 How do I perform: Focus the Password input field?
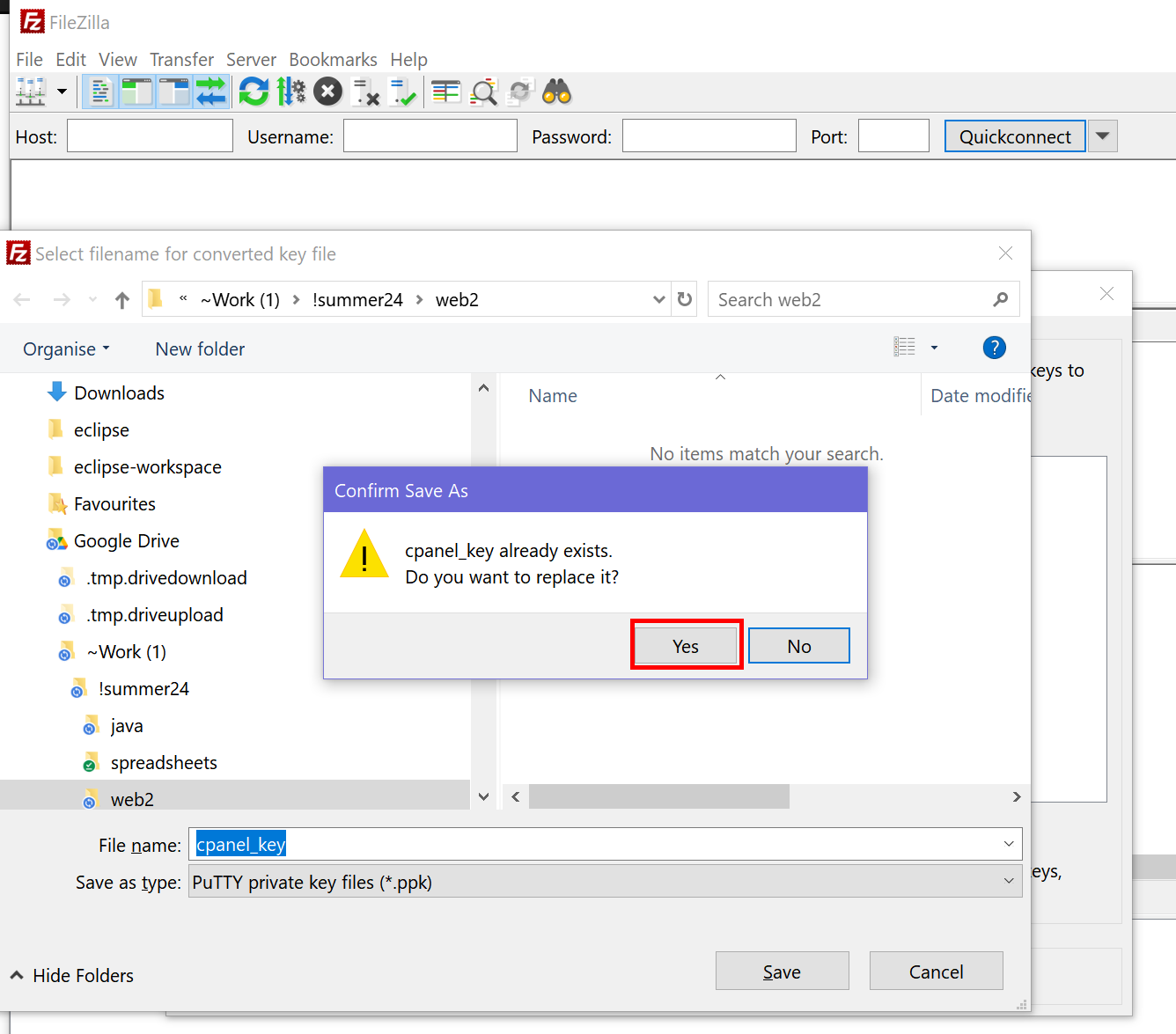(709, 136)
